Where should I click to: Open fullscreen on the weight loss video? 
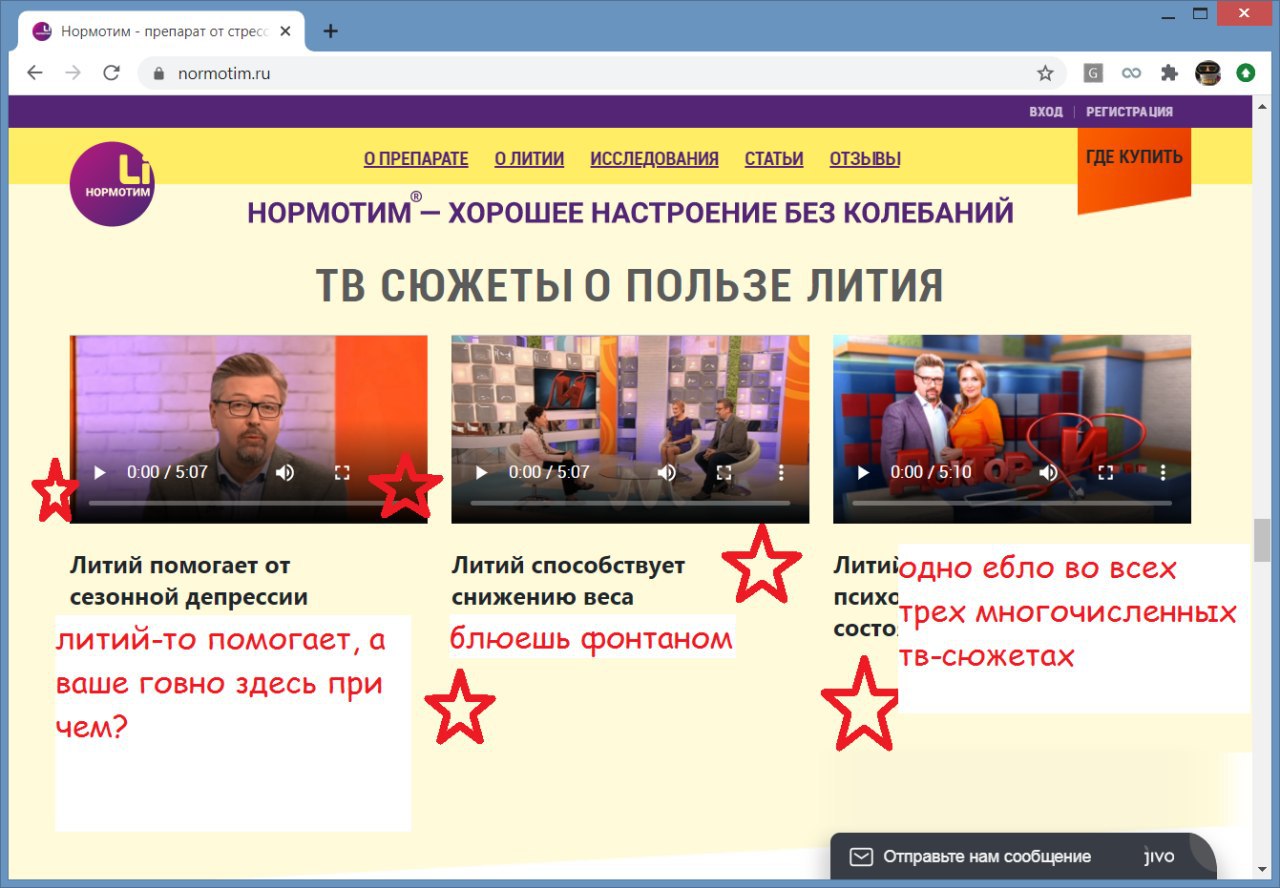(724, 472)
